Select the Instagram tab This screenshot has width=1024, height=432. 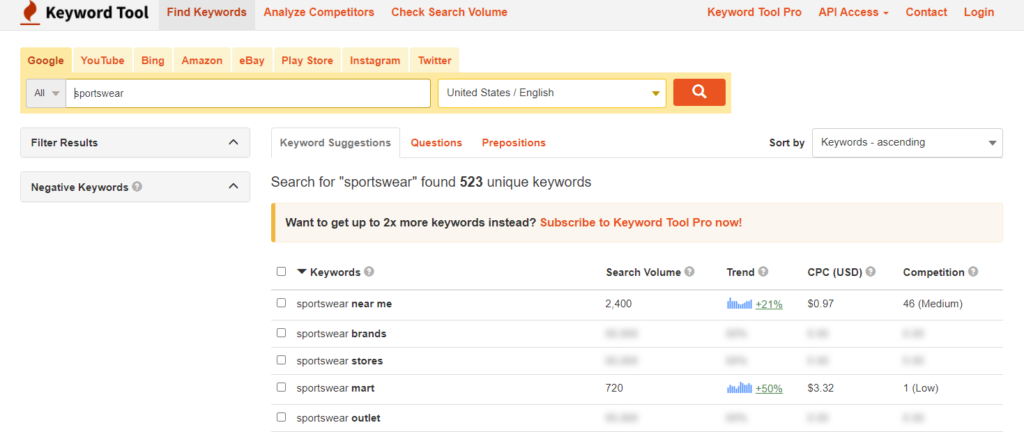[375, 61]
